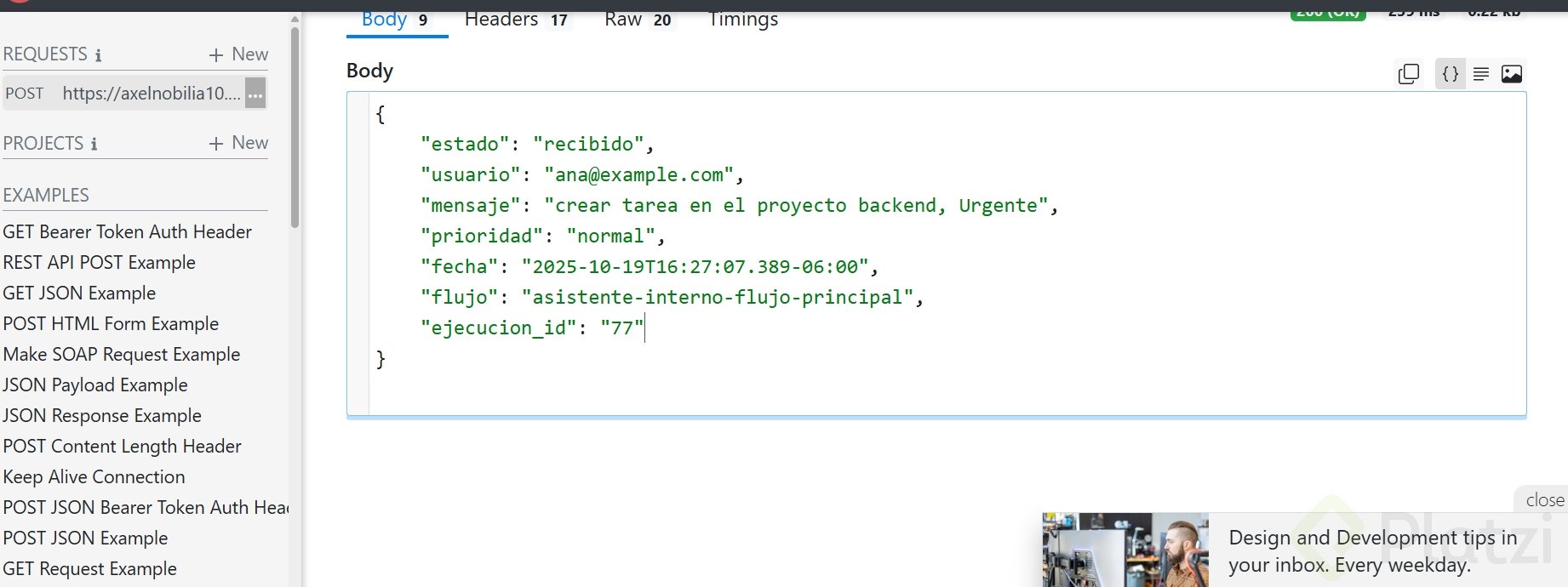Image resolution: width=1568 pixels, height=587 pixels.
Task: Click the "flujo" asistente-interno line
Action: (672, 297)
